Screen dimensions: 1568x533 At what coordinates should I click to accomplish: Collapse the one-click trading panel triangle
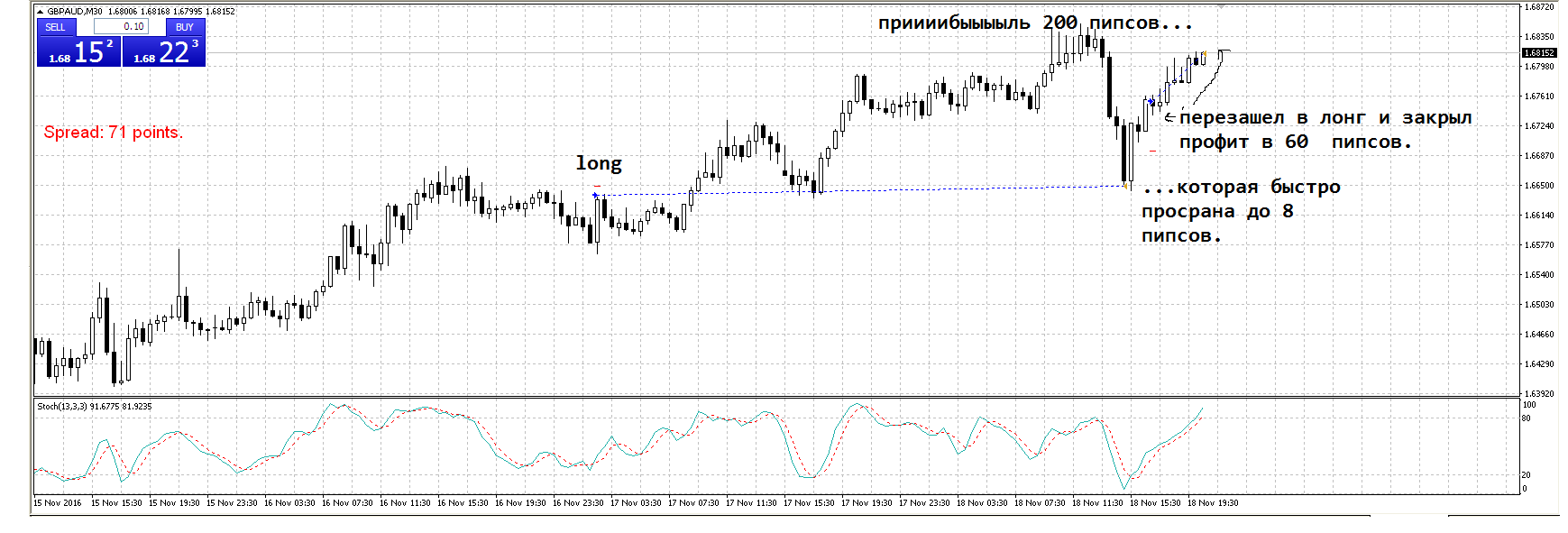point(40,12)
